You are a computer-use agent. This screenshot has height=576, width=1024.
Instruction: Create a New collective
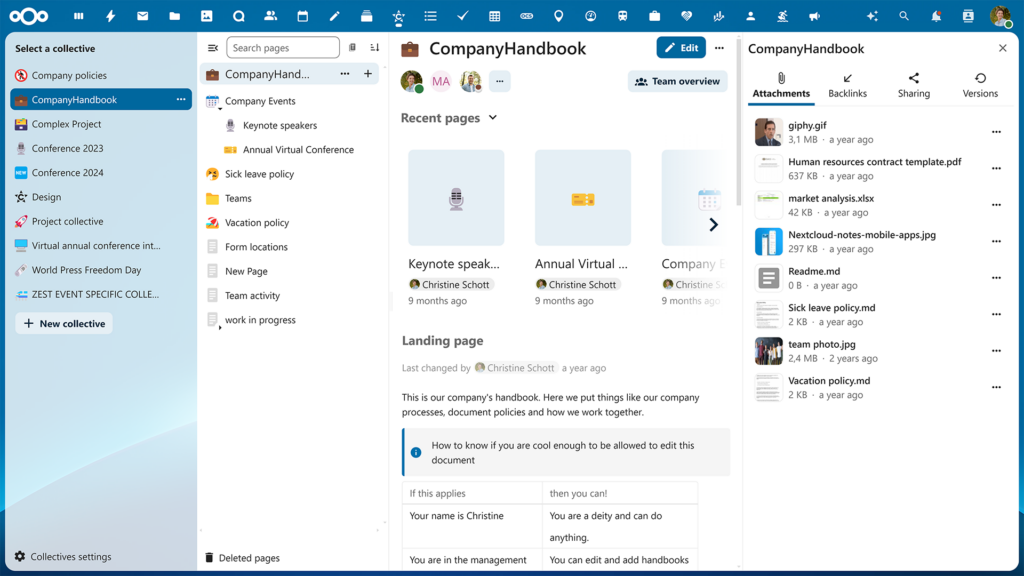tap(64, 323)
